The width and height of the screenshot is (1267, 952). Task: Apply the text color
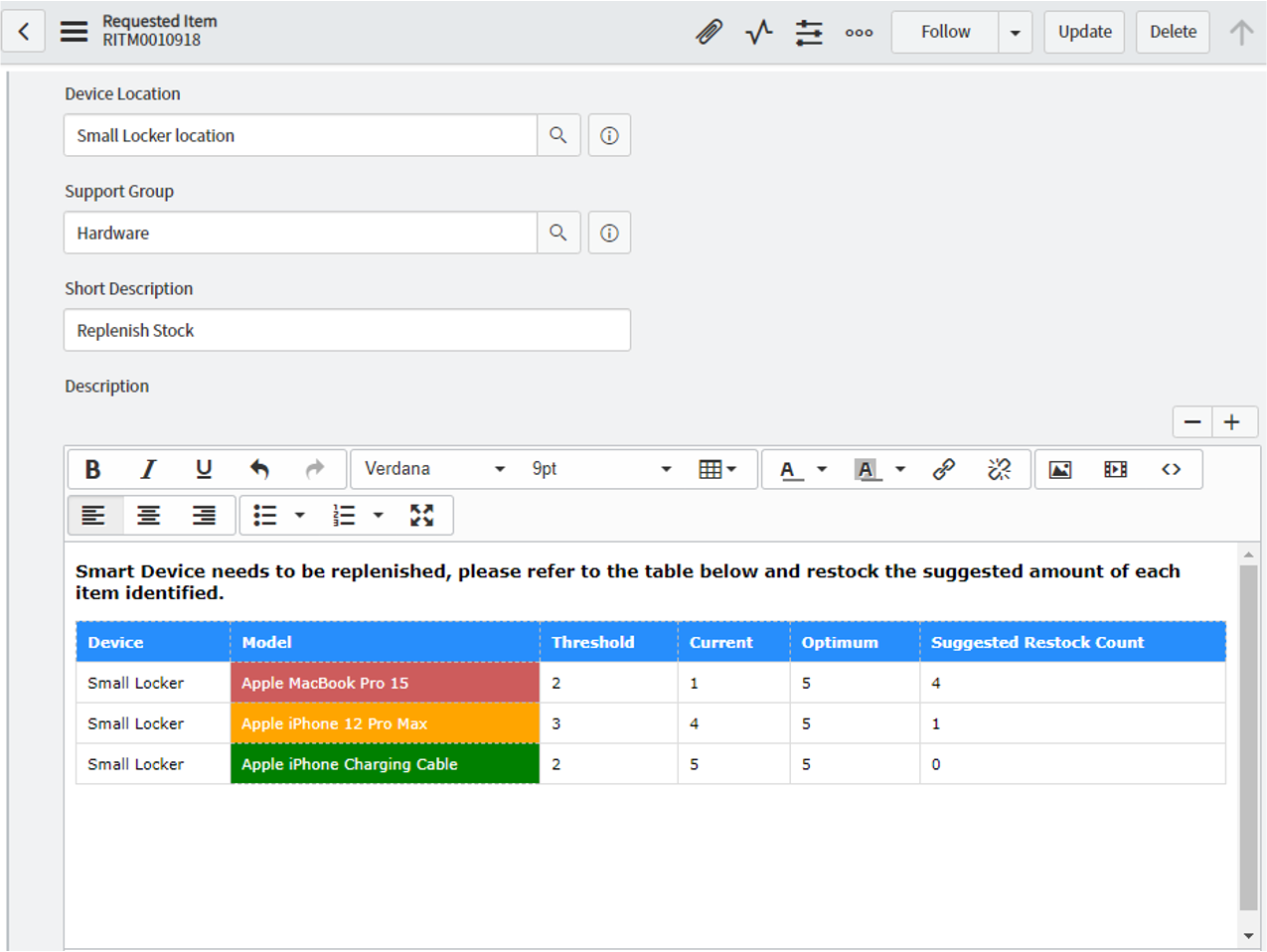(x=790, y=469)
